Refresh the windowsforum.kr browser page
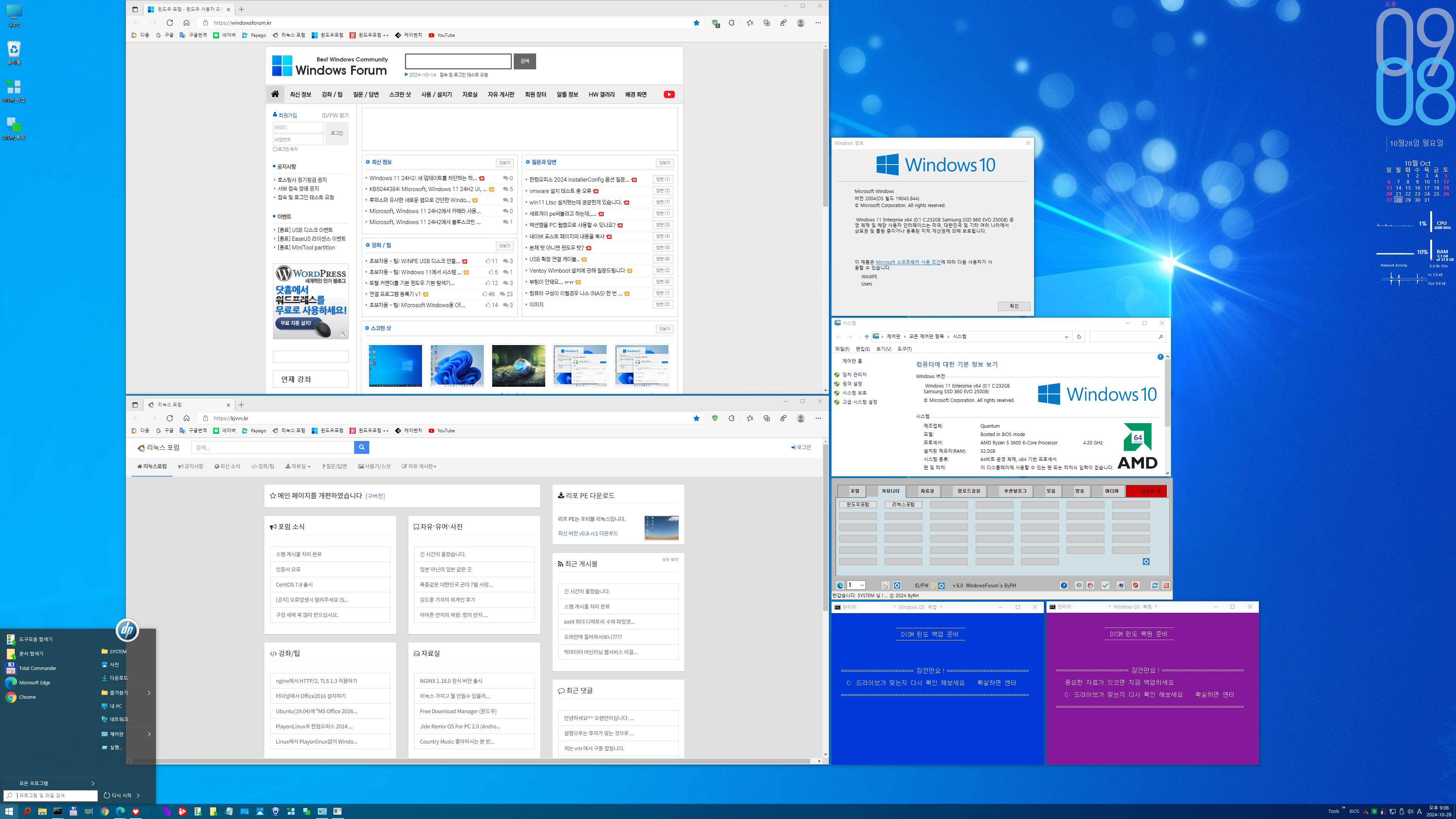The height and width of the screenshot is (819, 1456). [169, 23]
